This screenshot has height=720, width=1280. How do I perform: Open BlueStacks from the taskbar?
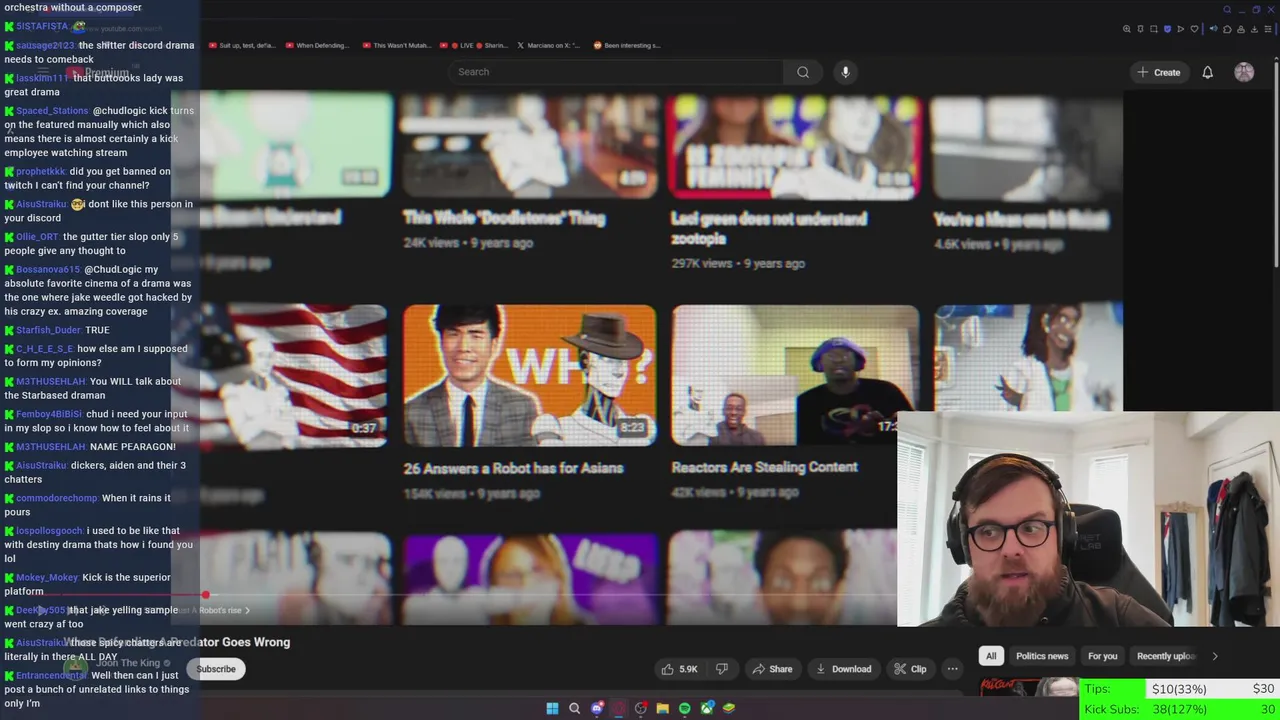[729, 708]
